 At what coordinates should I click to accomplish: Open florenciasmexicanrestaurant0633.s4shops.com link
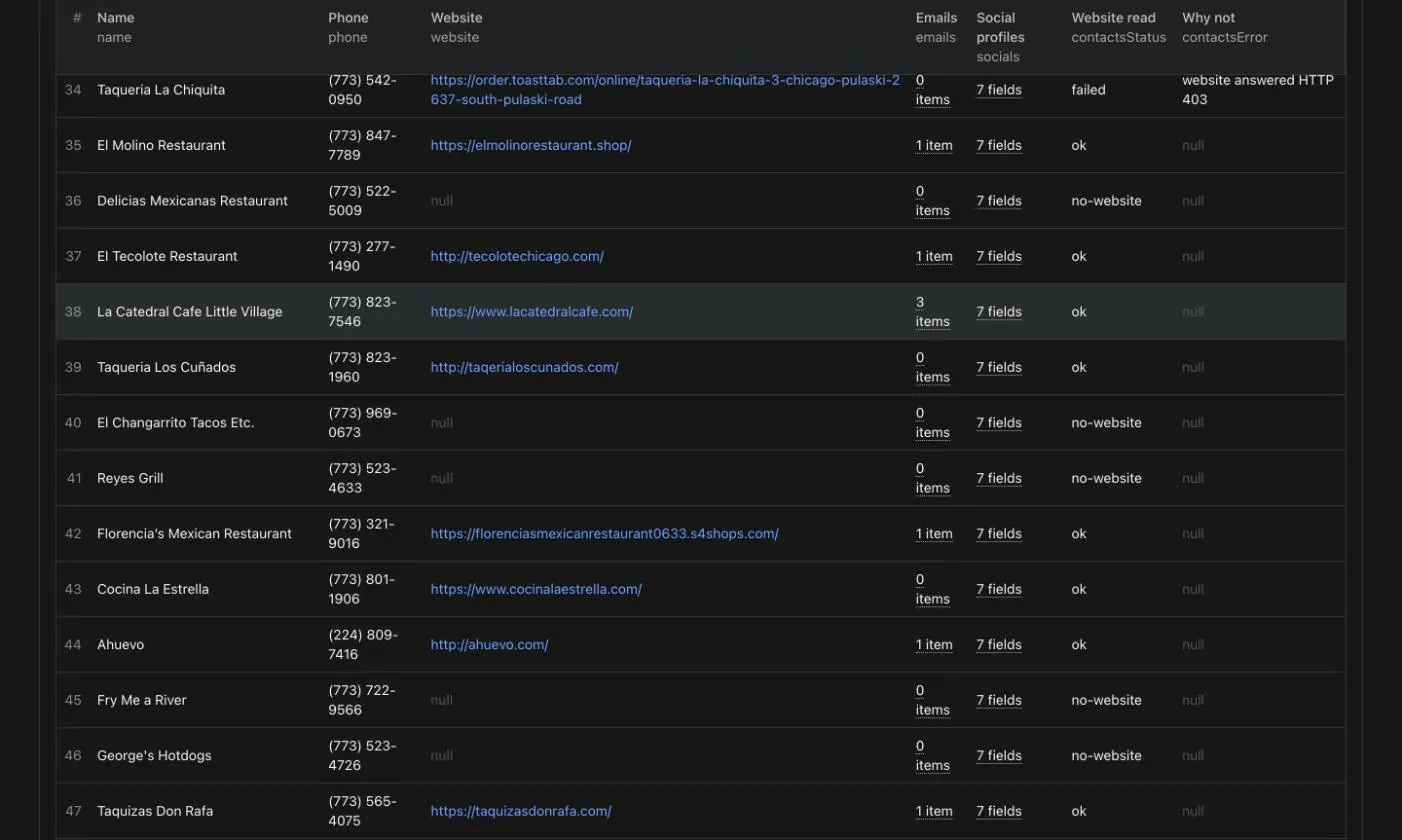[x=605, y=534]
